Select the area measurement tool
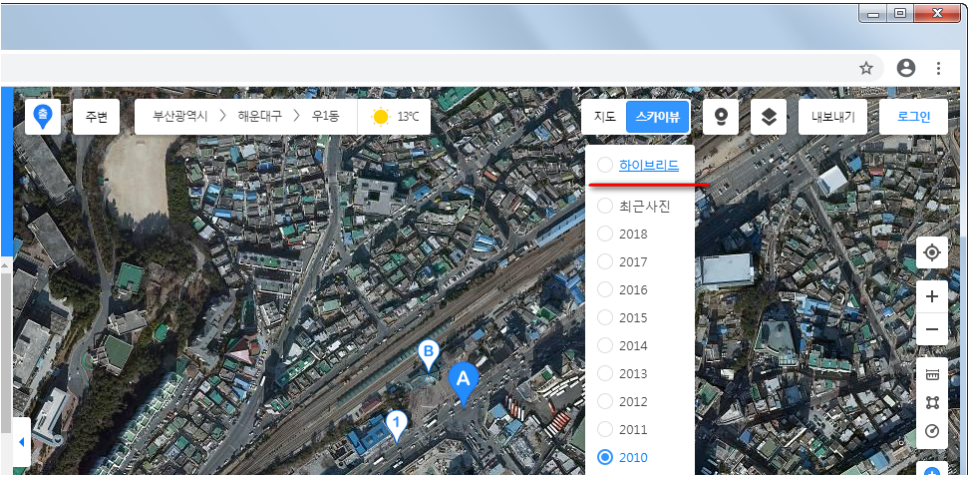 tap(932, 403)
